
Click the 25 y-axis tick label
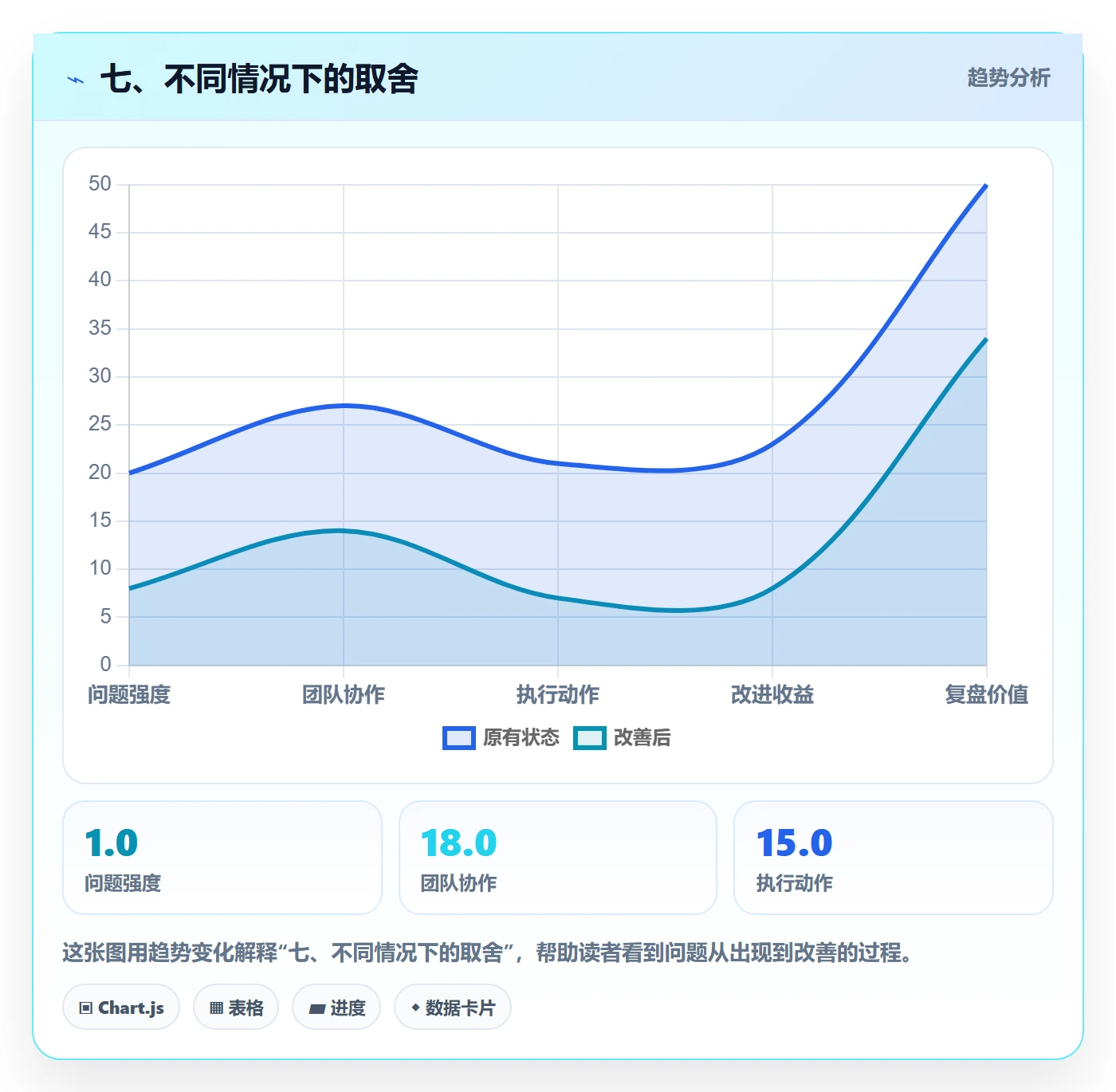[100, 424]
